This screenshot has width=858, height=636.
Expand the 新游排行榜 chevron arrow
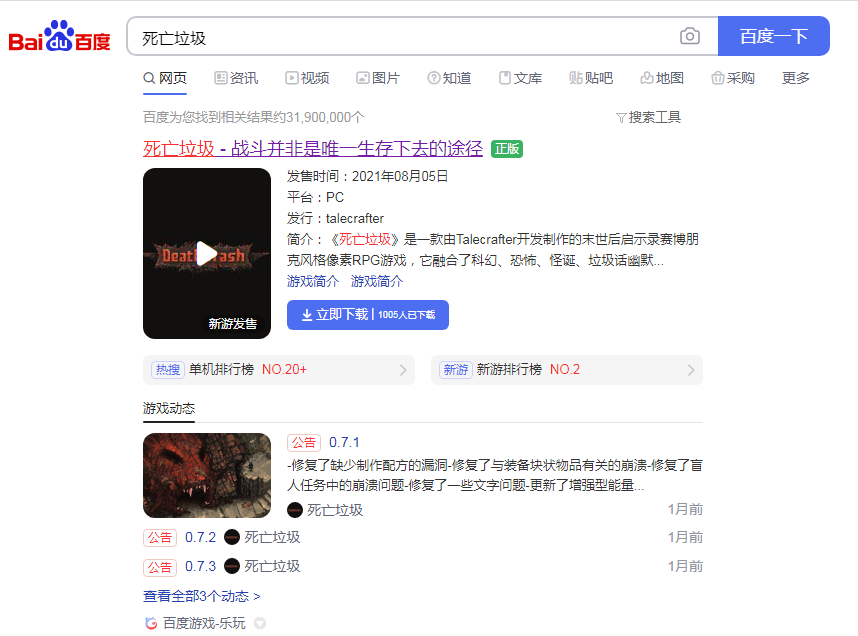point(691,370)
